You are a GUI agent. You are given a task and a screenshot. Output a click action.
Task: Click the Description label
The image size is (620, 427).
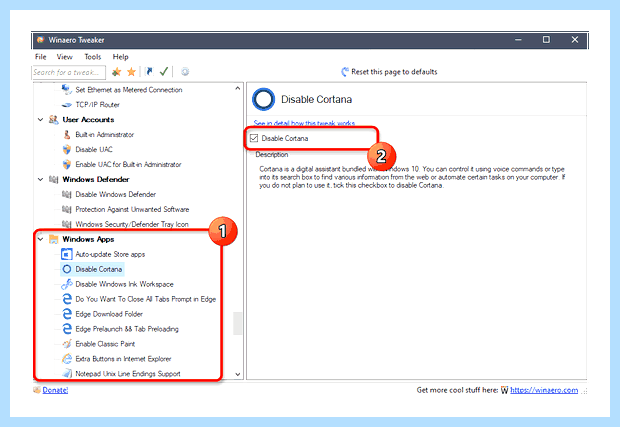pos(272,155)
